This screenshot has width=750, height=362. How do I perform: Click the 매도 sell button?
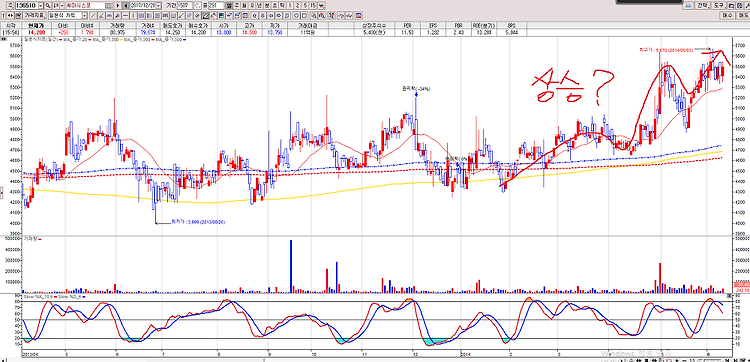pyautogui.click(x=743, y=15)
